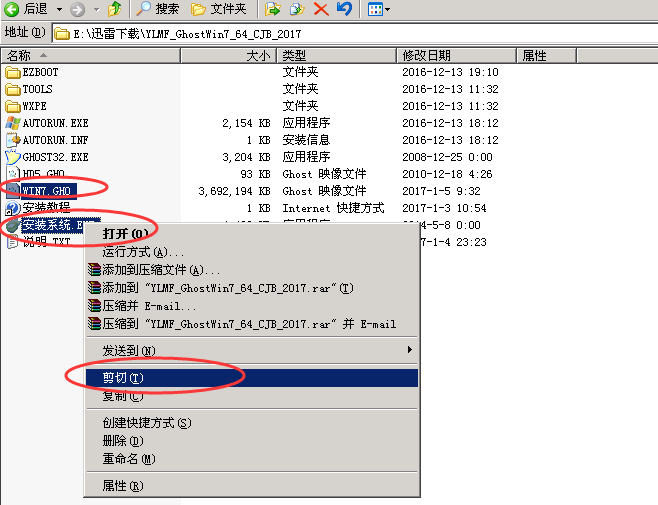Sort by 修改日期 column header
The width and height of the screenshot is (658, 505).
[457, 55]
